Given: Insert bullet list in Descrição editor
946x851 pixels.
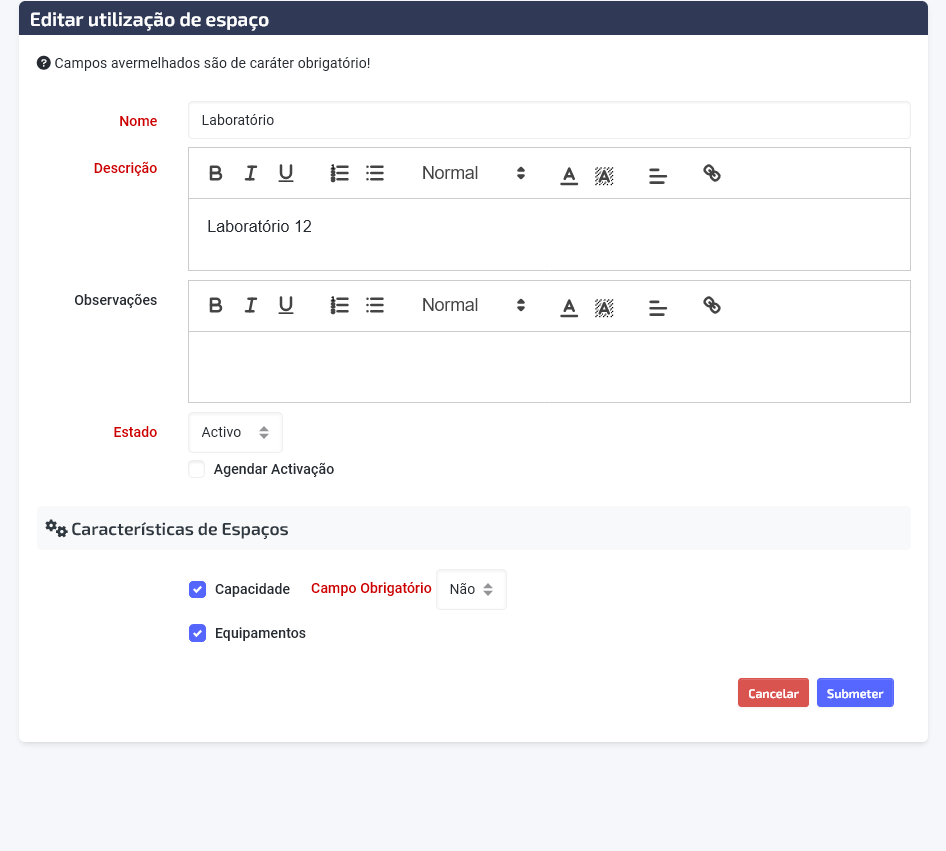Looking at the screenshot, I should (x=375, y=174).
